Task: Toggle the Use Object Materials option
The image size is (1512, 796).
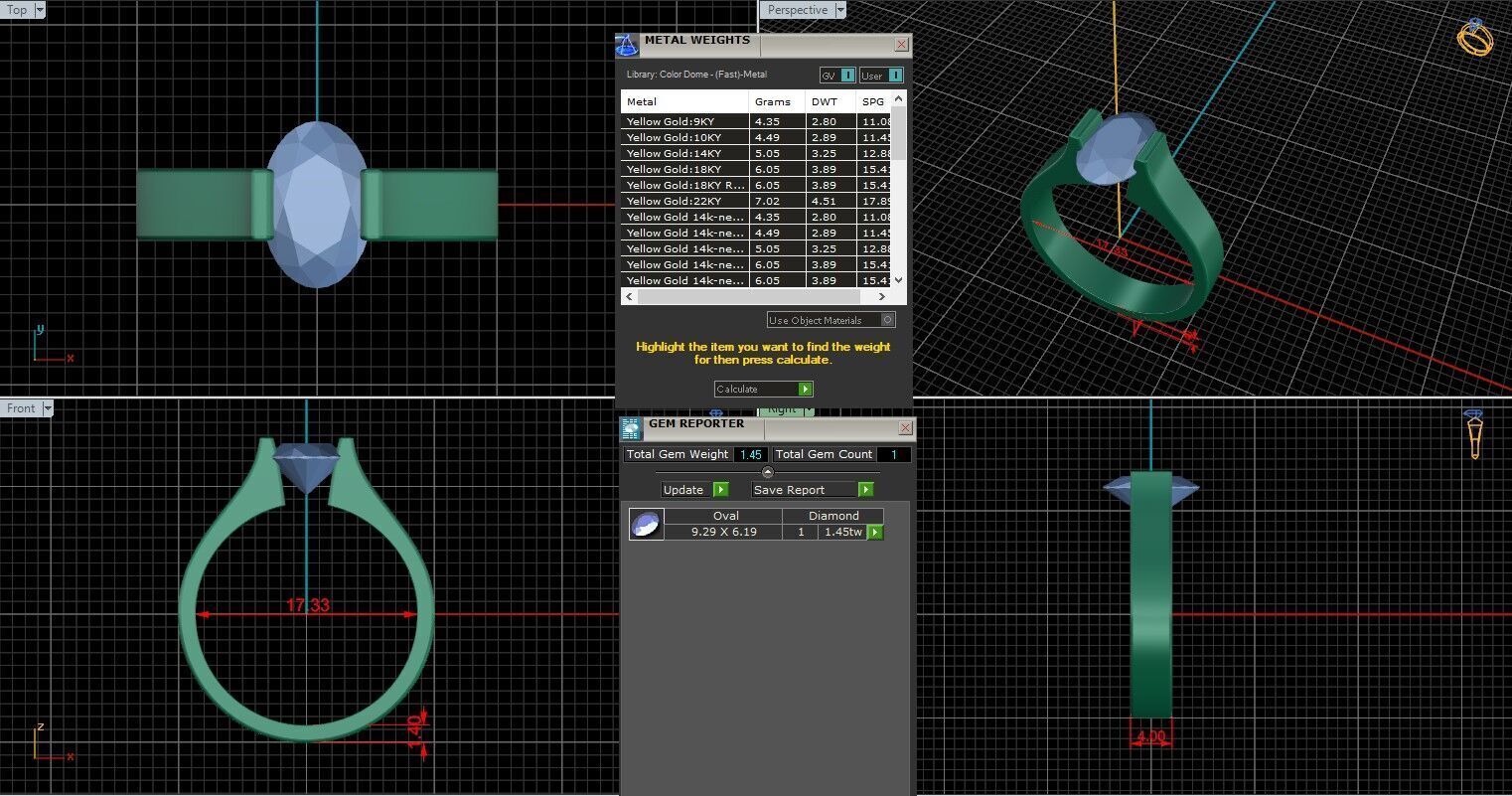Action: pos(888,319)
